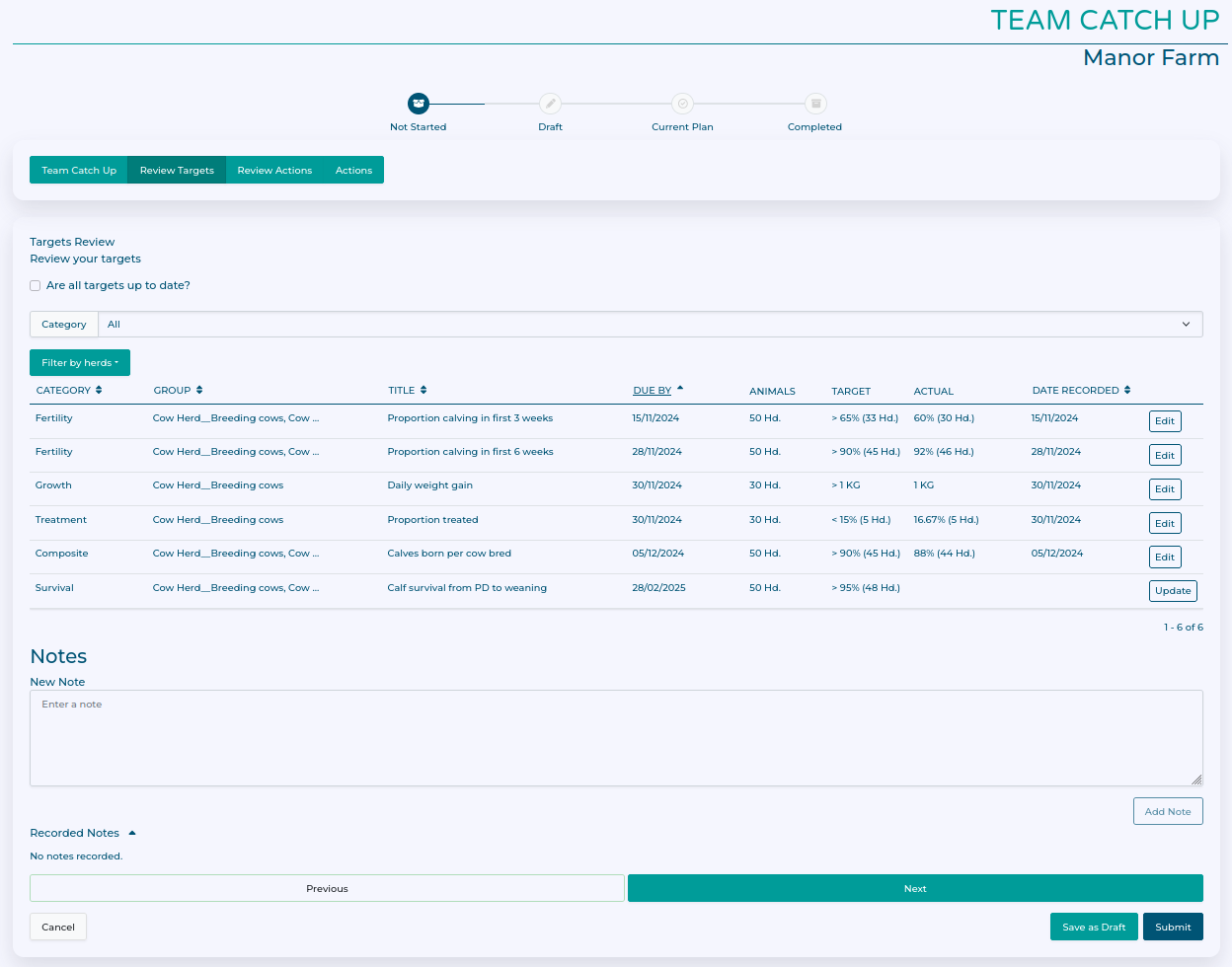Viewport: 1232px width, 967px height.
Task: Edit the Daily weight gain target
Action: [x=1165, y=489]
